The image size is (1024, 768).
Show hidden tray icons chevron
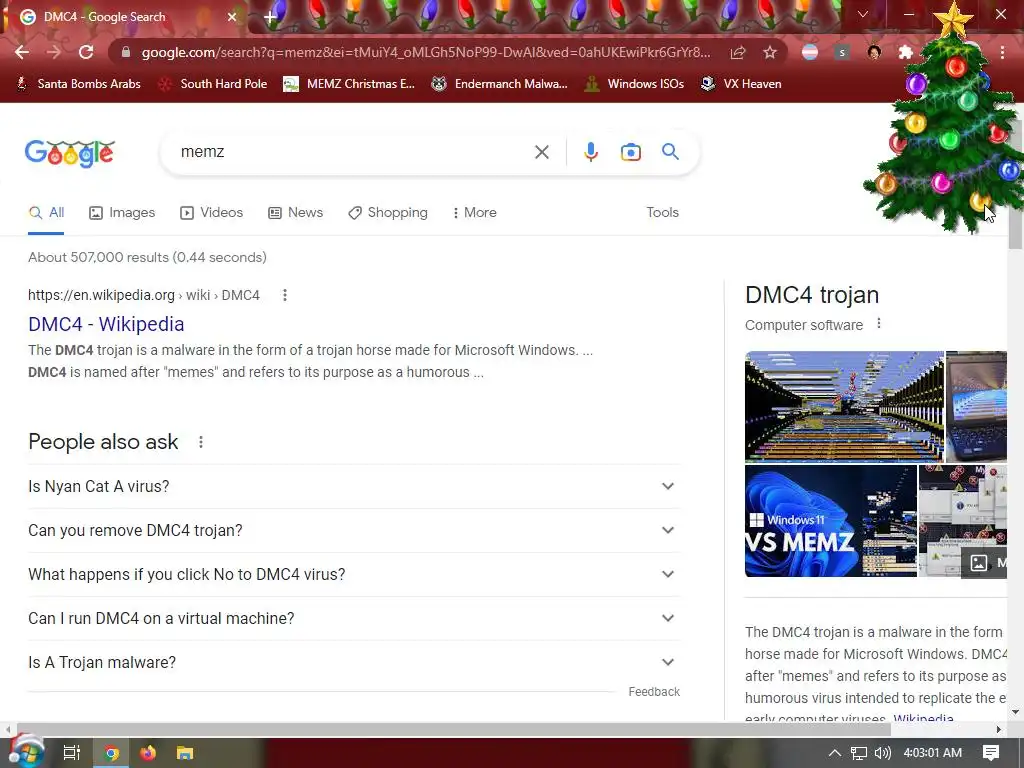pos(835,753)
